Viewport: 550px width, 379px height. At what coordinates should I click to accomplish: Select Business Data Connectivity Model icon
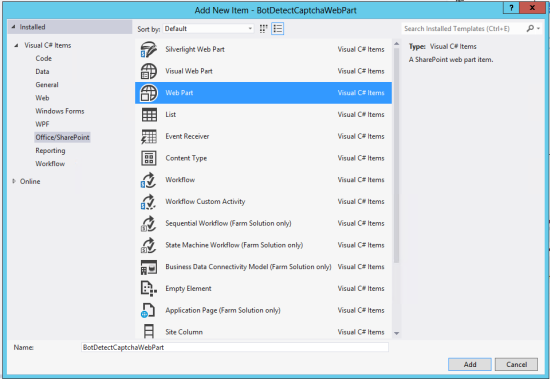149,267
